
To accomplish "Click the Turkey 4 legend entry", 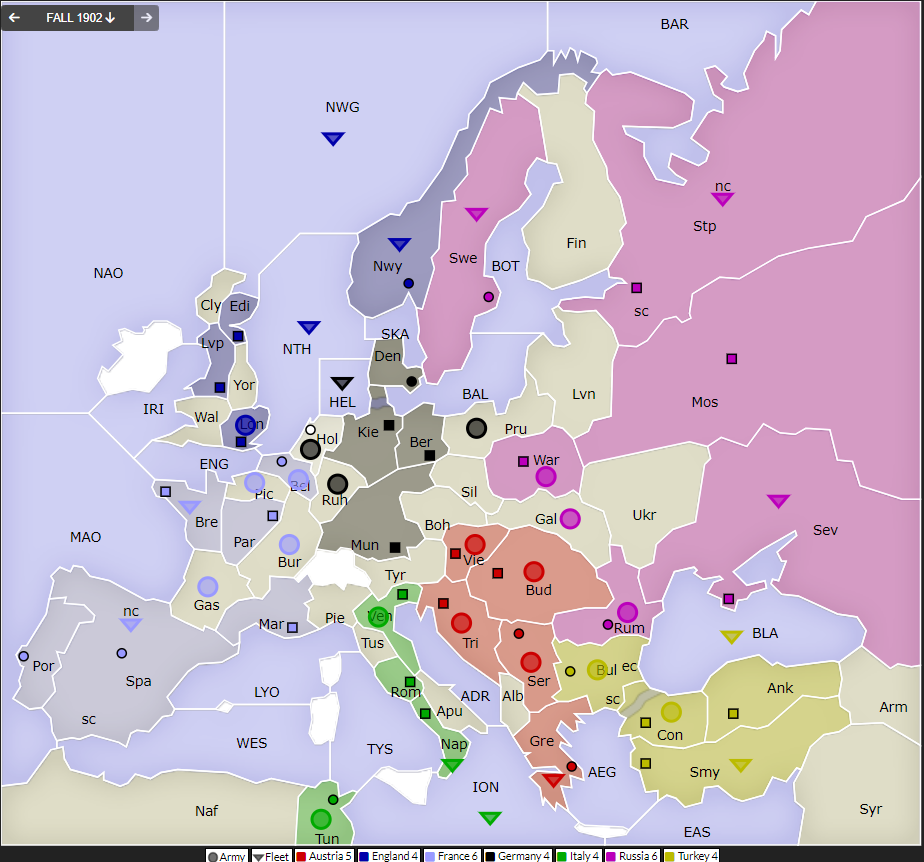I will (x=691, y=856).
